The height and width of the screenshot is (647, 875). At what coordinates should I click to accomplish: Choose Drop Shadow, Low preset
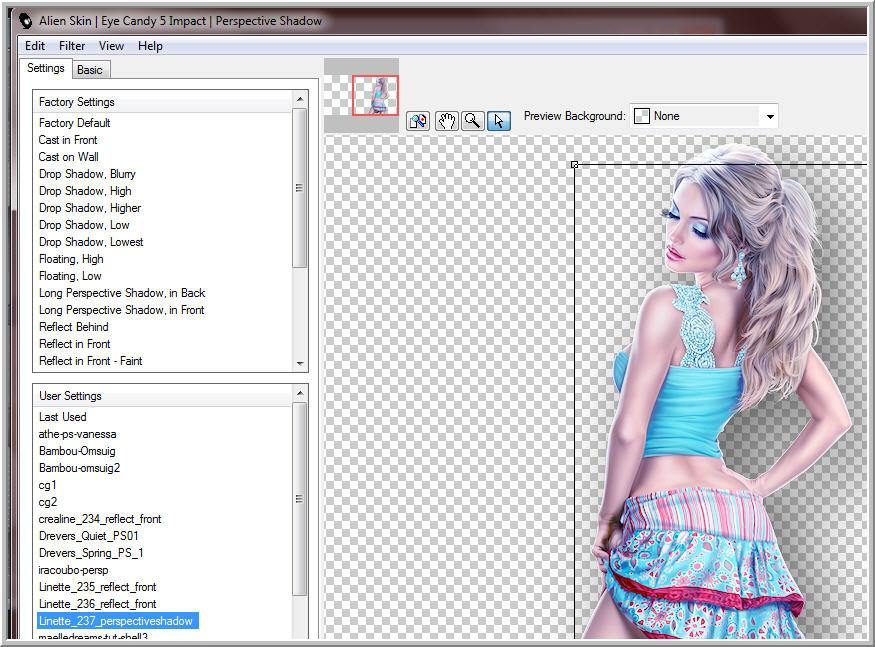[84, 225]
